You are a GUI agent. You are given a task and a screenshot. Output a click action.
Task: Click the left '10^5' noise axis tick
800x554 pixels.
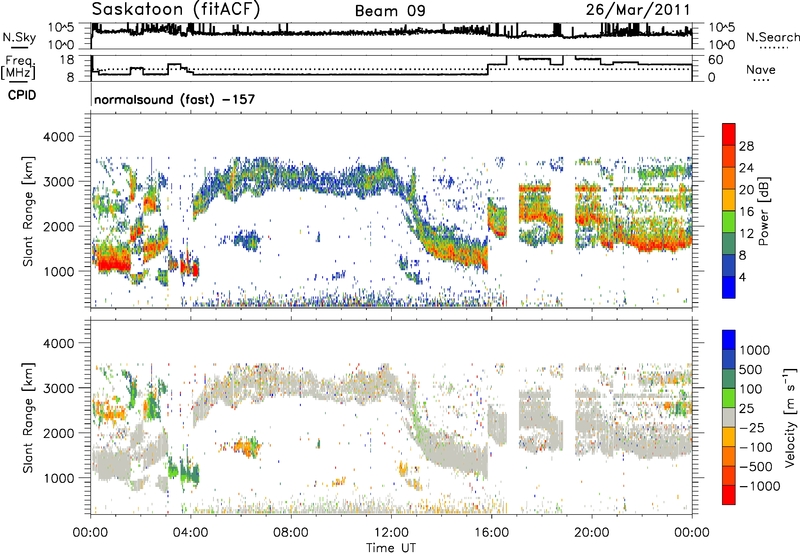(61, 27)
